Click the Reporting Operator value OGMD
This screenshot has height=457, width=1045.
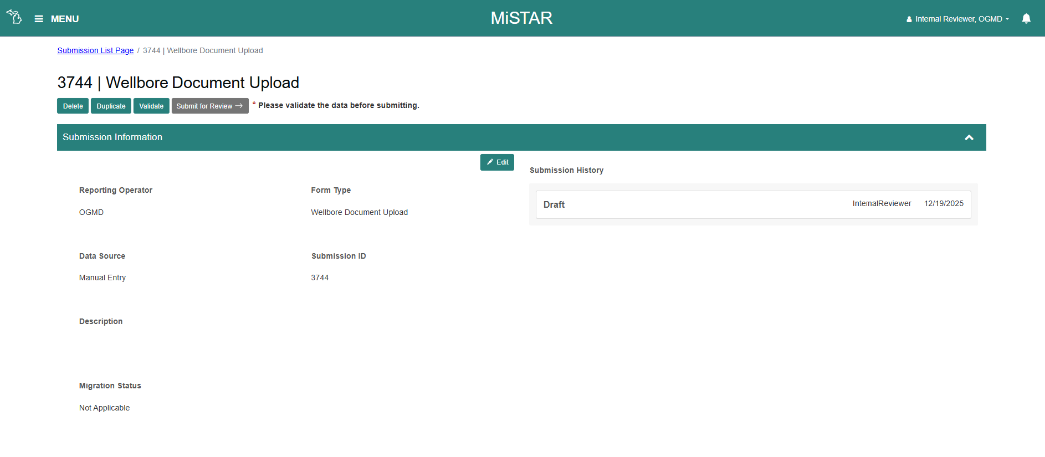(91, 213)
